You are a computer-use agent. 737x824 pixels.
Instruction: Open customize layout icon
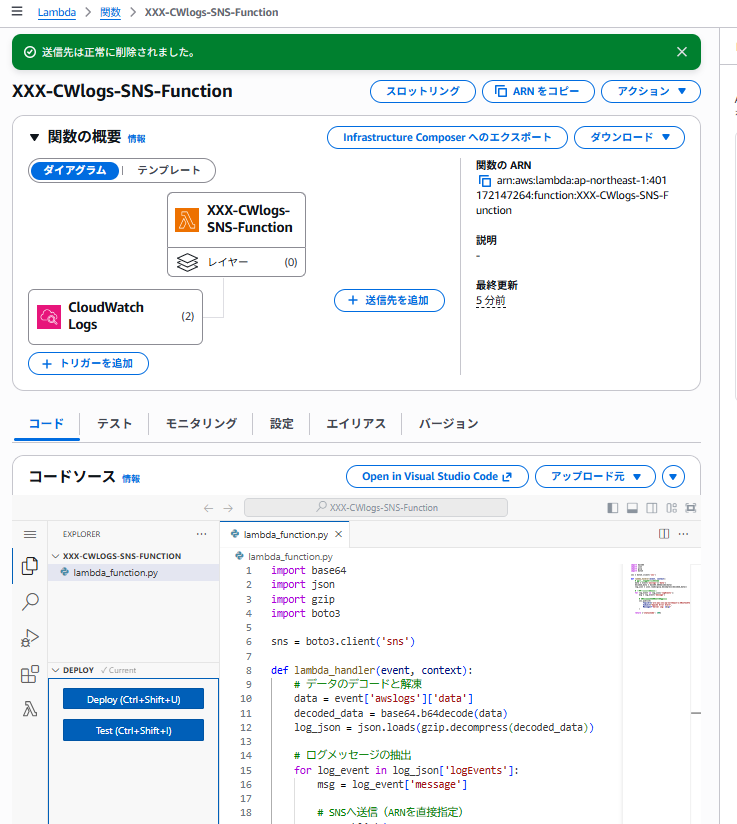click(x=671, y=508)
